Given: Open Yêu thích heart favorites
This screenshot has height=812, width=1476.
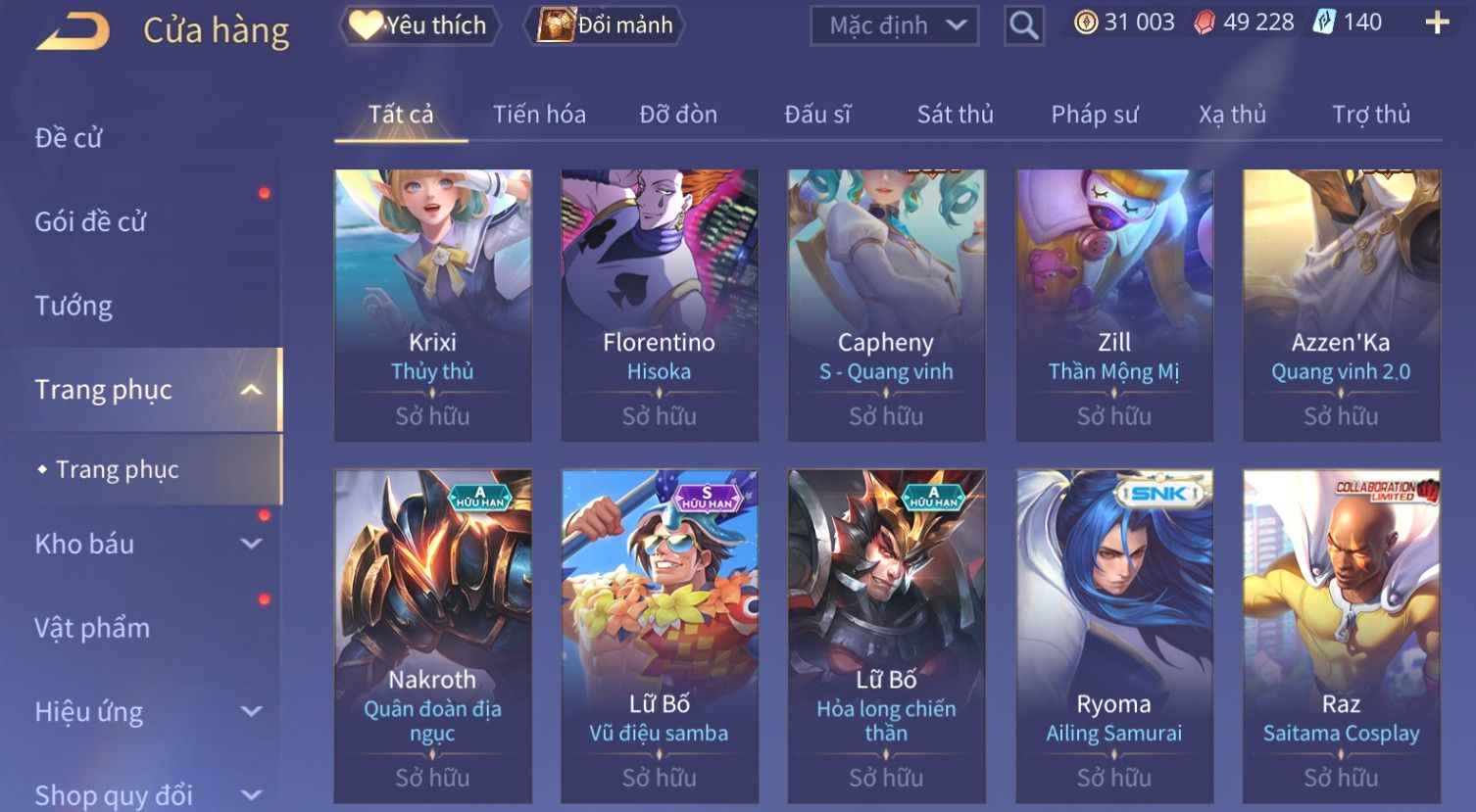Looking at the screenshot, I should [x=419, y=25].
